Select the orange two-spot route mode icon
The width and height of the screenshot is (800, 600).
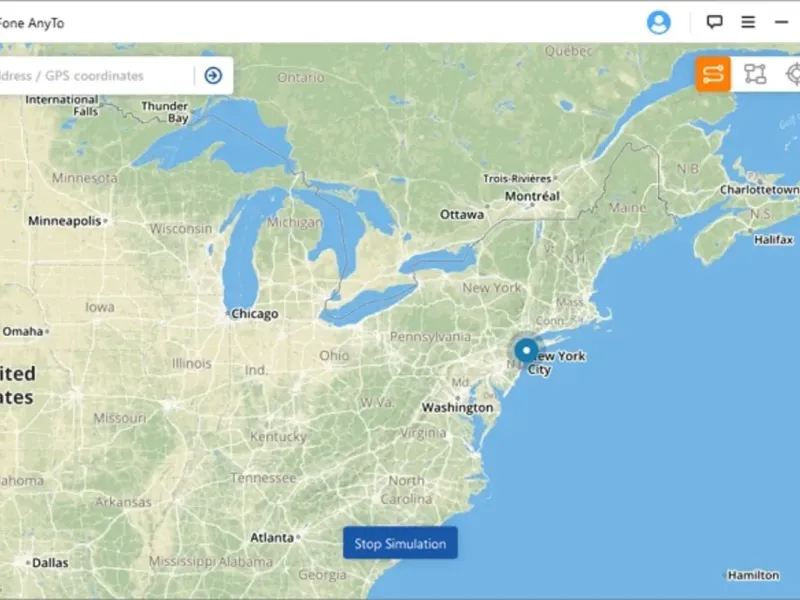click(713, 74)
